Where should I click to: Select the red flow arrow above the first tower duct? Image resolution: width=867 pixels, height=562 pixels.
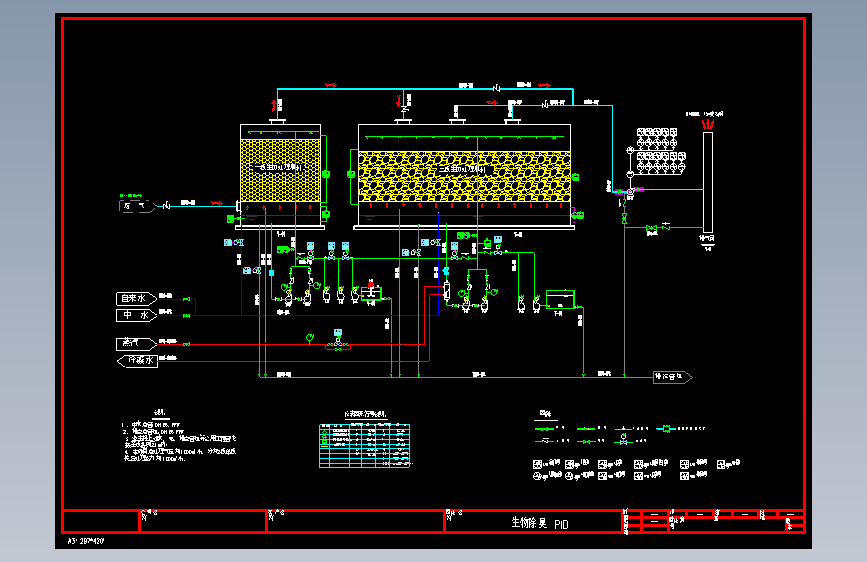coord(331,85)
